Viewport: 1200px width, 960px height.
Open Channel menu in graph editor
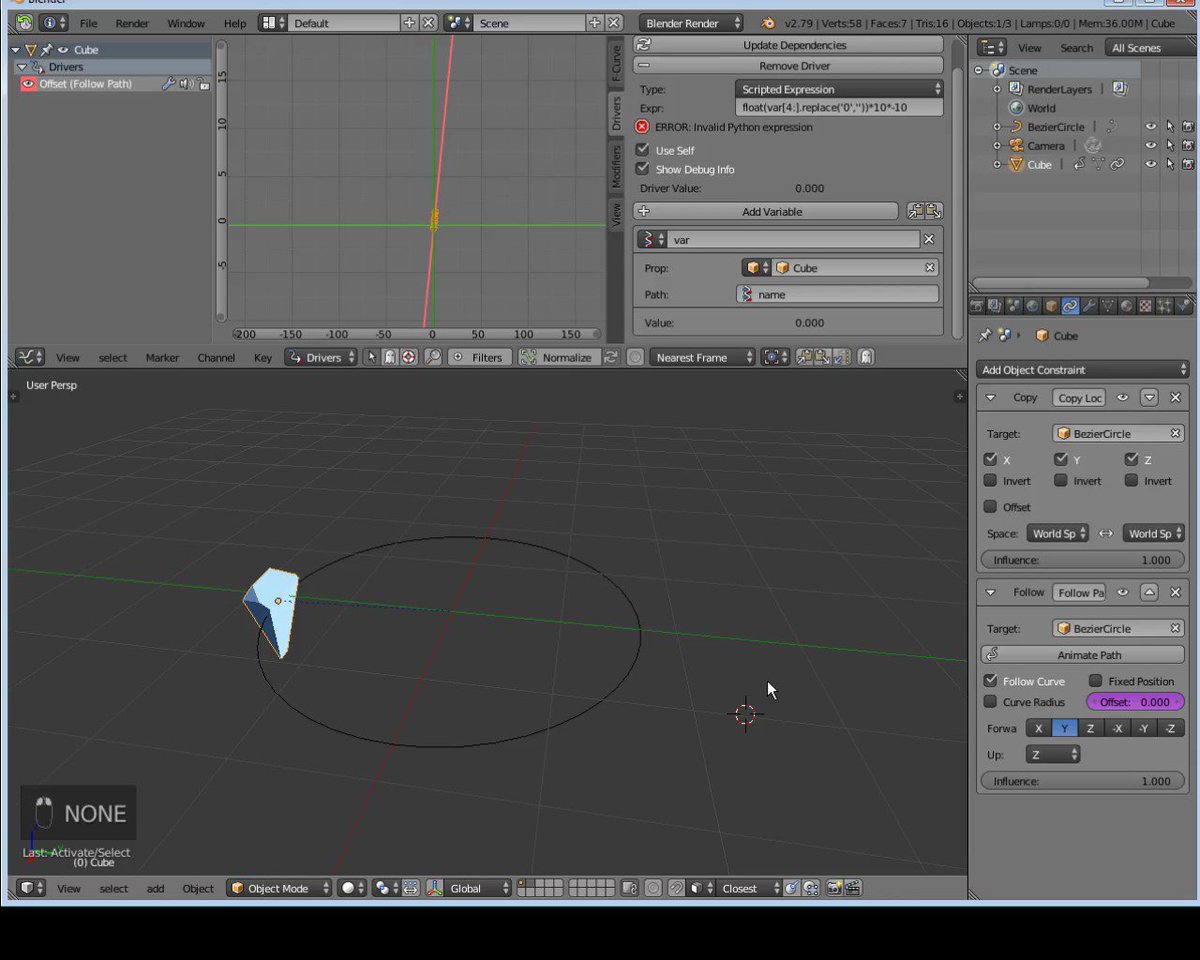click(x=216, y=357)
